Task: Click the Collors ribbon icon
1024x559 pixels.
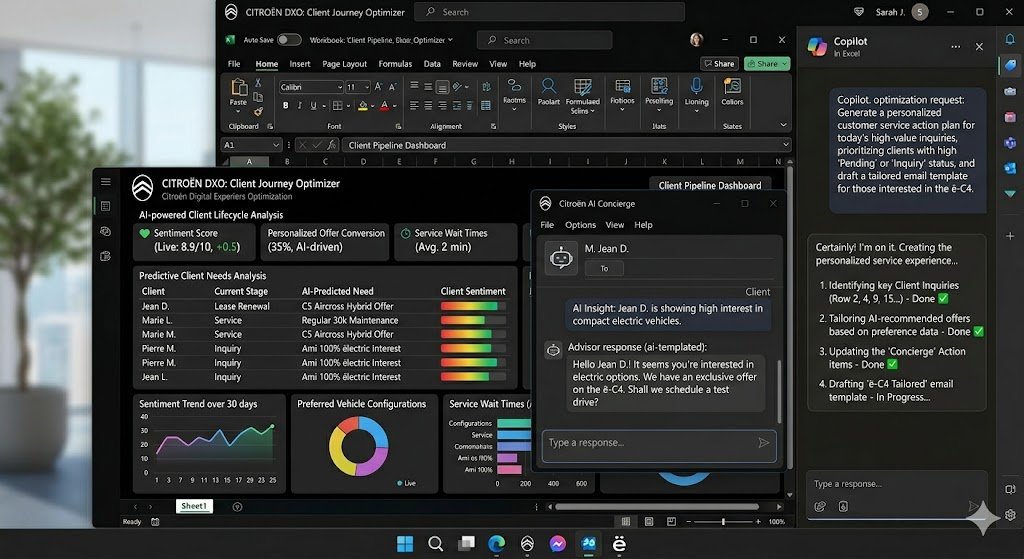Action: [732, 86]
